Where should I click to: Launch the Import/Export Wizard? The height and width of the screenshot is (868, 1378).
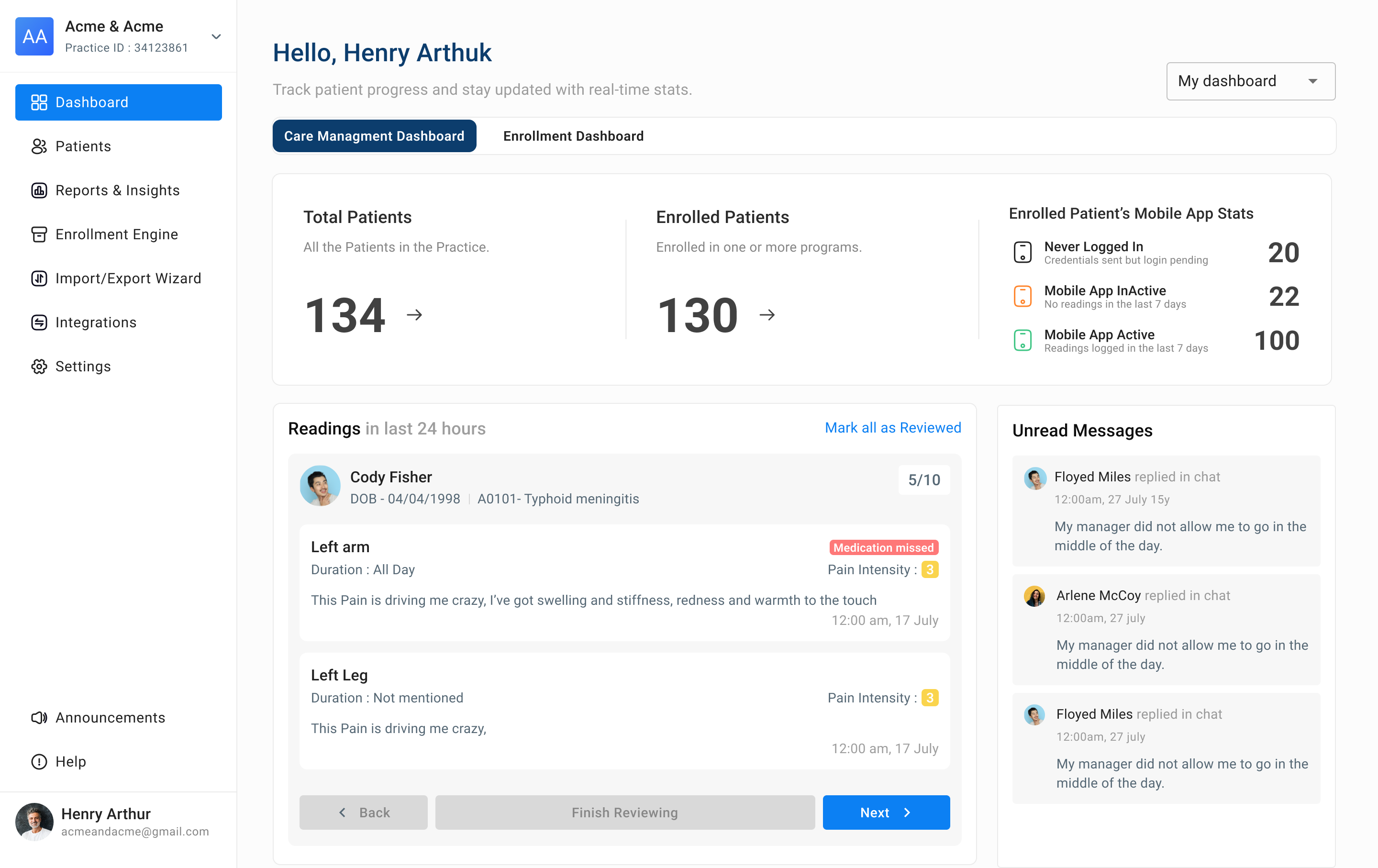[128, 278]
